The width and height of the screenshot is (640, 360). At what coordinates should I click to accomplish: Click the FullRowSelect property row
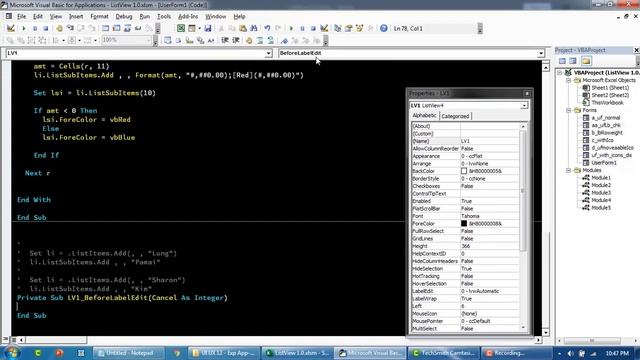point(465,231)
